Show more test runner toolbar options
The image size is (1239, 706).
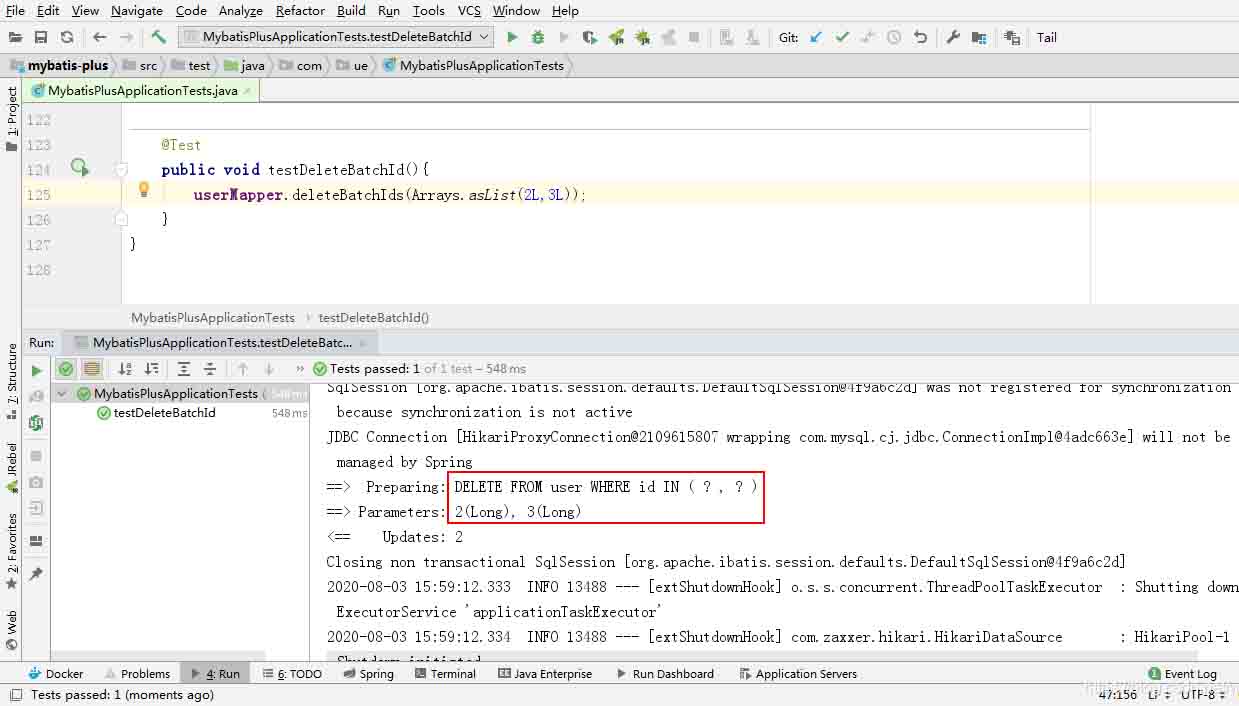click(x=300, y=369)
